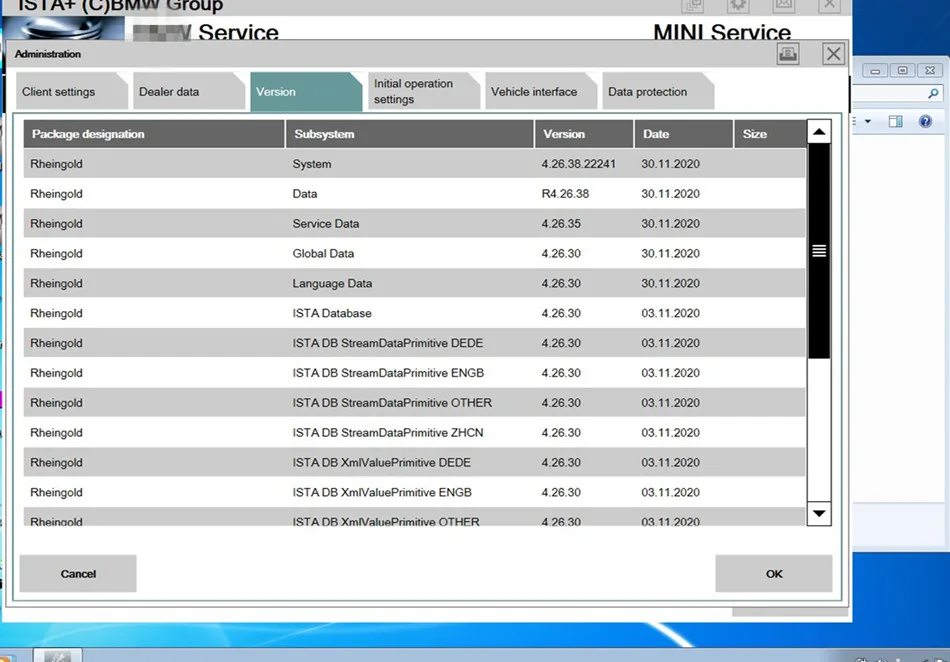
Task: Maximize the background explorer window
Action: [902, 71]
